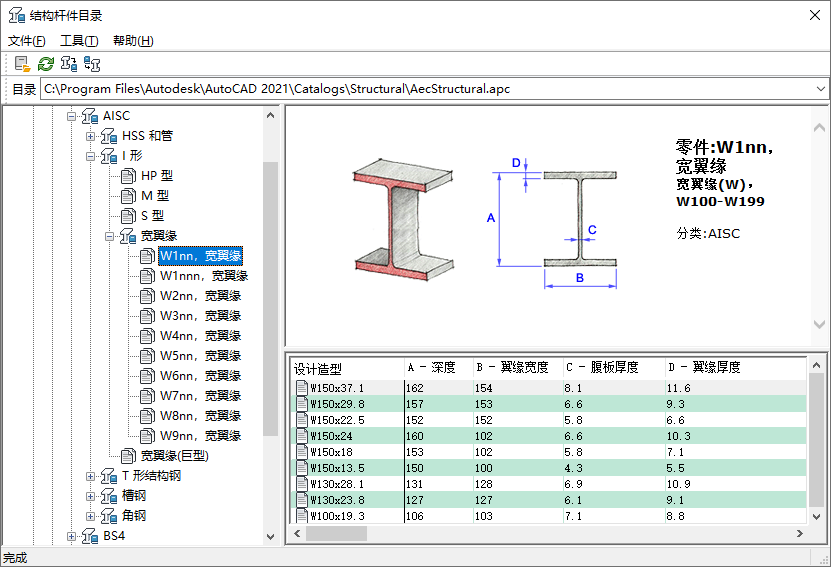This screenshot has width=831, height=567.
Task: Select W9nn，宽翼缘 tree item
Action: coord(200,436)
